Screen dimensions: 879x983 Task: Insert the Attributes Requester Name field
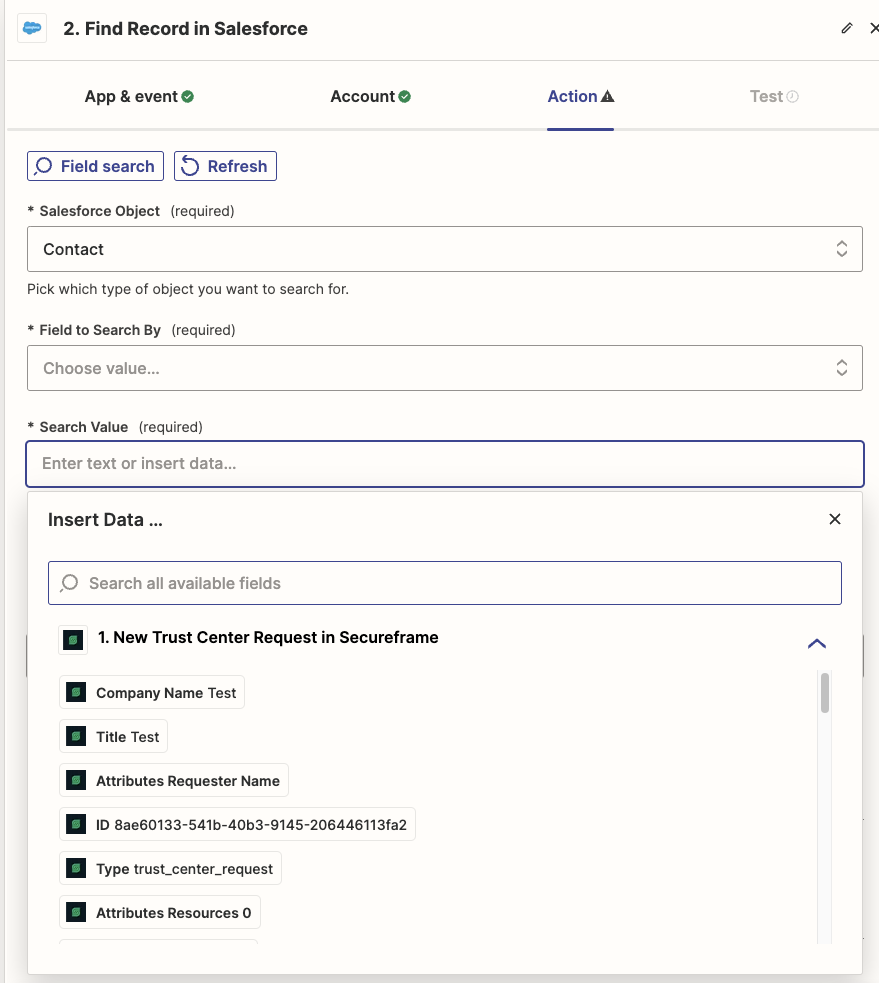pos(174,781)
